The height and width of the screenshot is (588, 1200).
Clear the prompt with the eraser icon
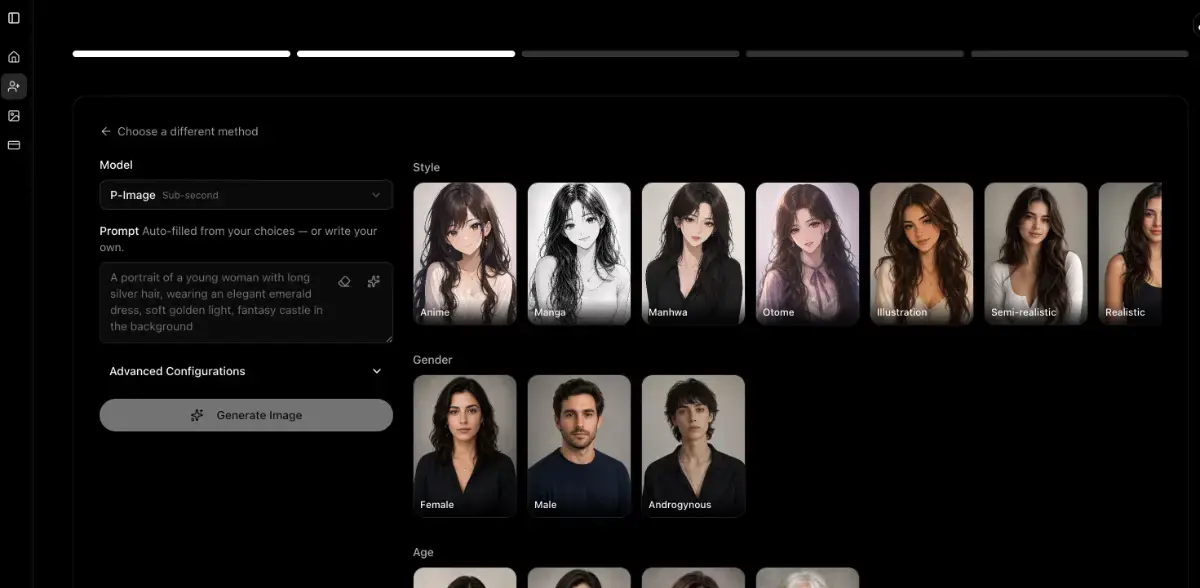[344, 282]
